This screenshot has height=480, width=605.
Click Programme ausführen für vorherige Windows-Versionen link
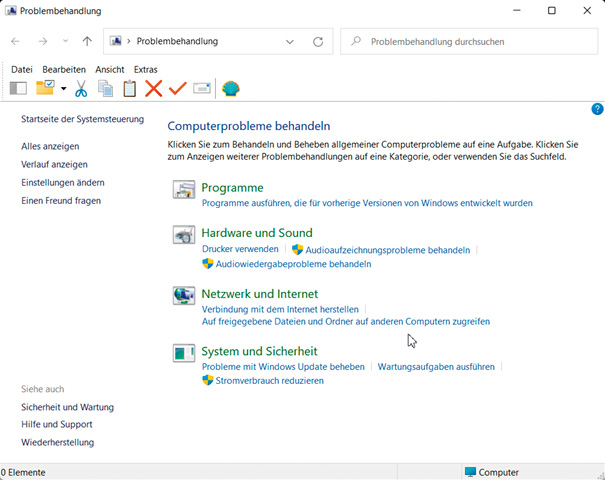point(367,203)
